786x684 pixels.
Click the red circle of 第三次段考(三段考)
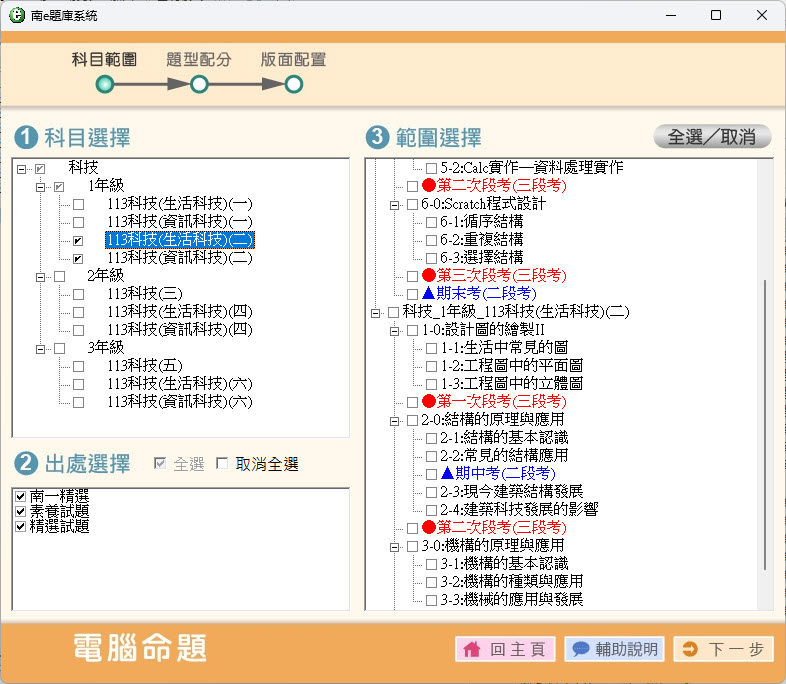[x=429, y=275]
